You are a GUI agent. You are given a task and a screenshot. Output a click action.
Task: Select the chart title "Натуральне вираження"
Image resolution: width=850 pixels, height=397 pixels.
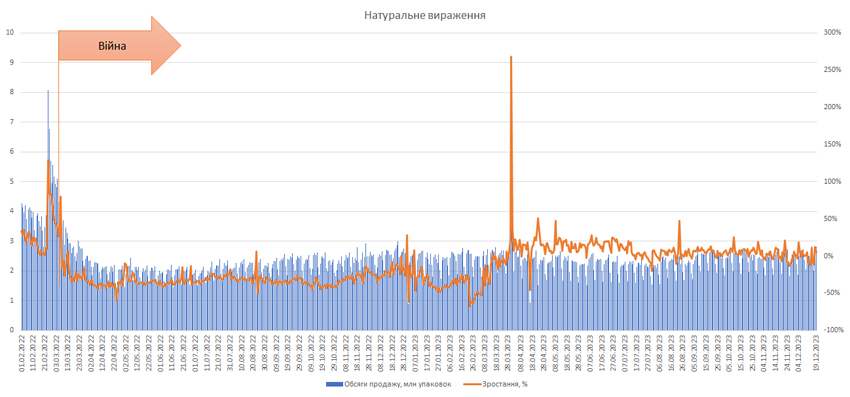tap(424, 16)
